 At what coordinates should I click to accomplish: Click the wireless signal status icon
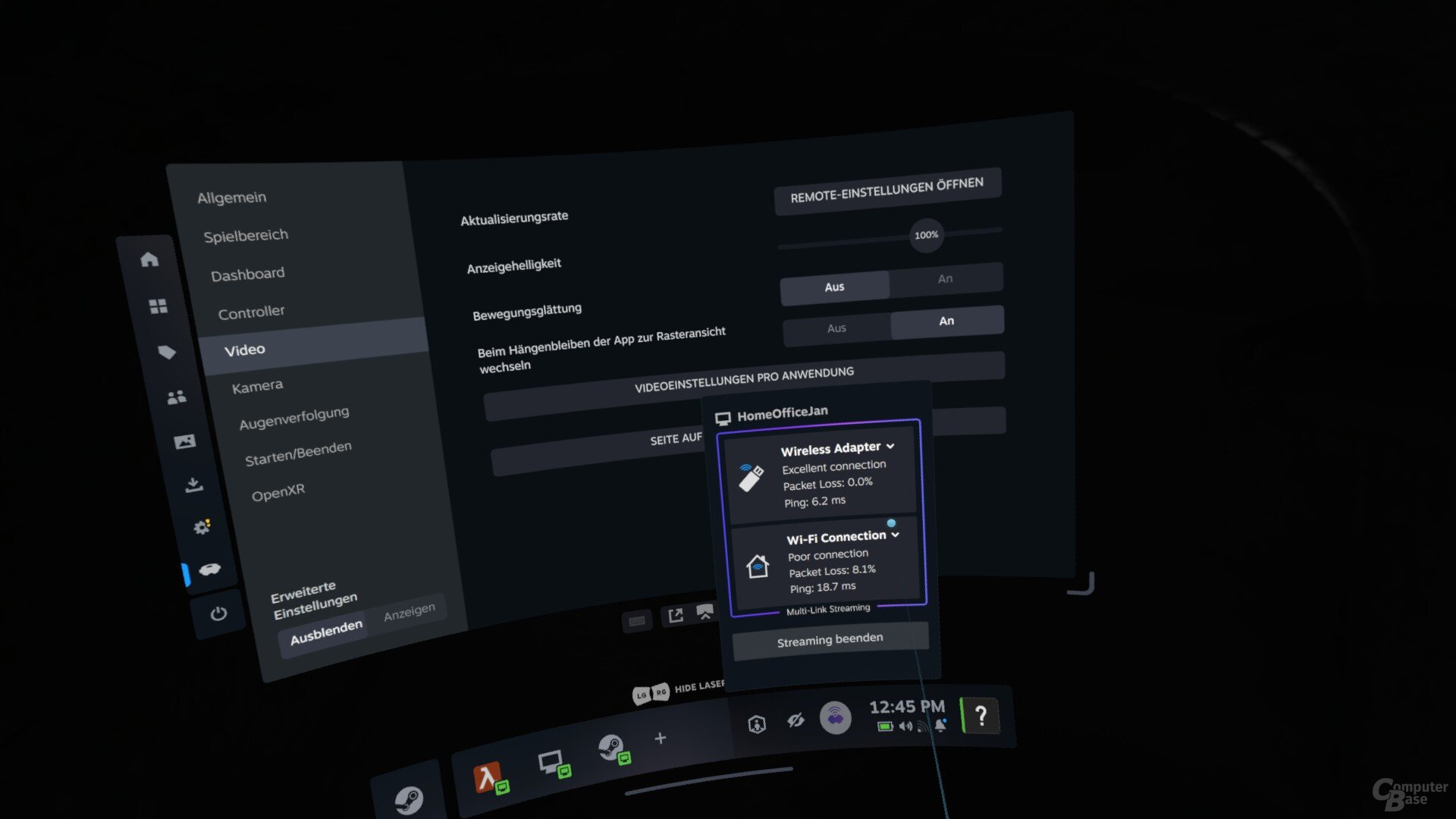coord(923,726)
